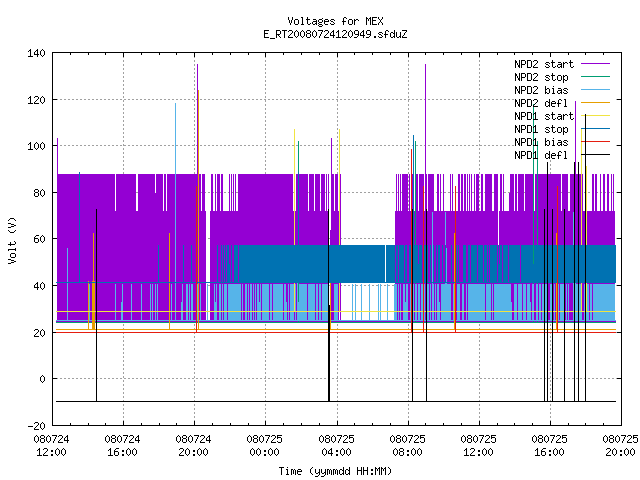Click the 'Volt (V)' y-axis label

point(12,240)
